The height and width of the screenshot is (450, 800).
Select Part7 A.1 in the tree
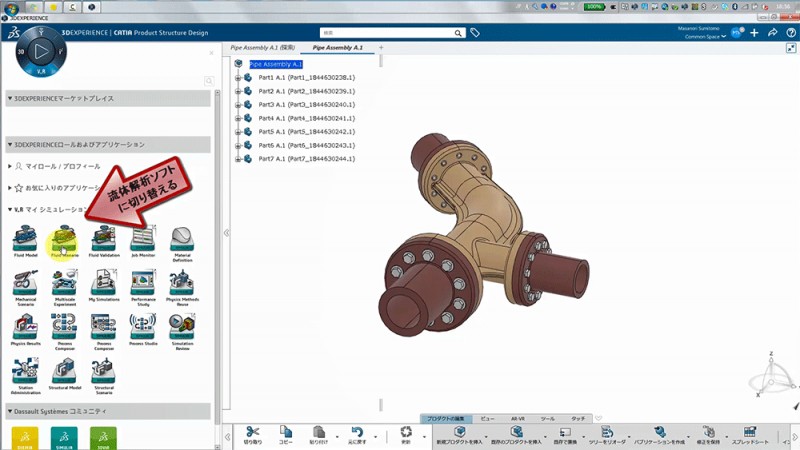pos(306,159)
